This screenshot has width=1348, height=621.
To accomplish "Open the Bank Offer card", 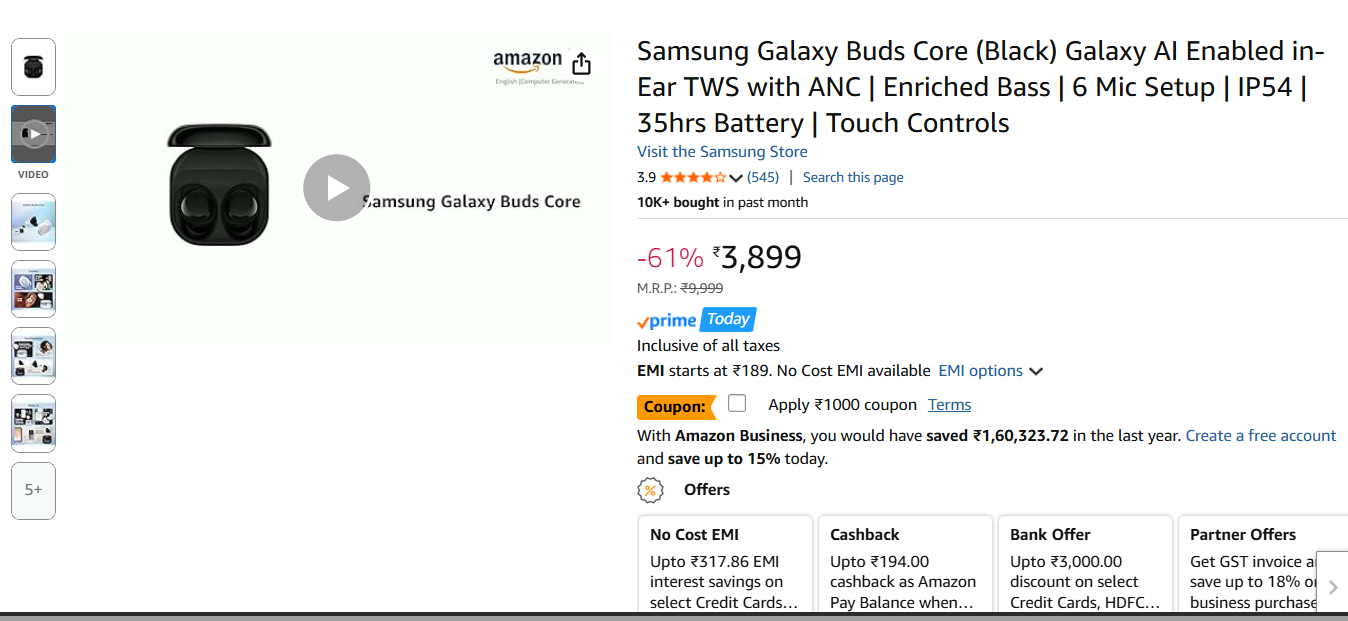I will tap(1084, 567).
